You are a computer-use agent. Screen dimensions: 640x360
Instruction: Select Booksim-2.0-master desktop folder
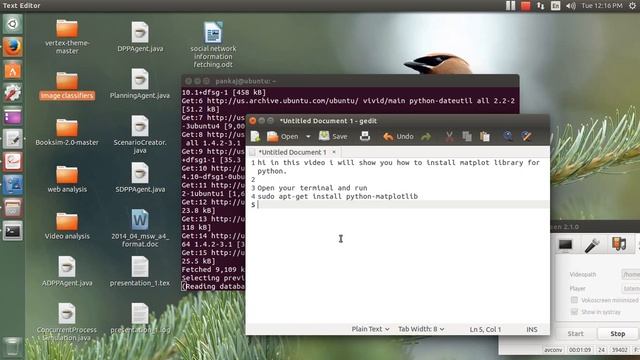click(67, 132)
